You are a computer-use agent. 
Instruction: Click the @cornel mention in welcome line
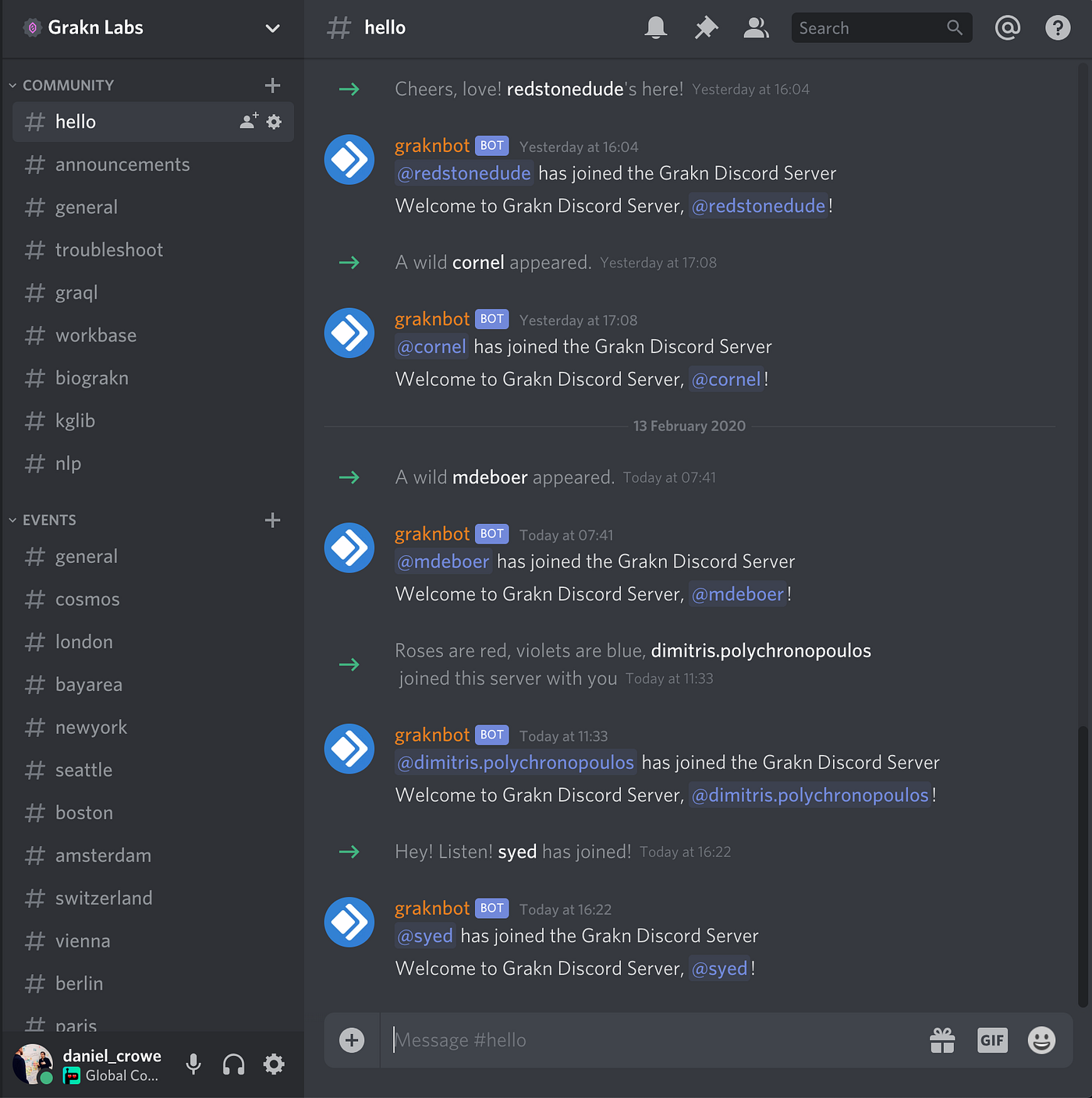(726, 380)
